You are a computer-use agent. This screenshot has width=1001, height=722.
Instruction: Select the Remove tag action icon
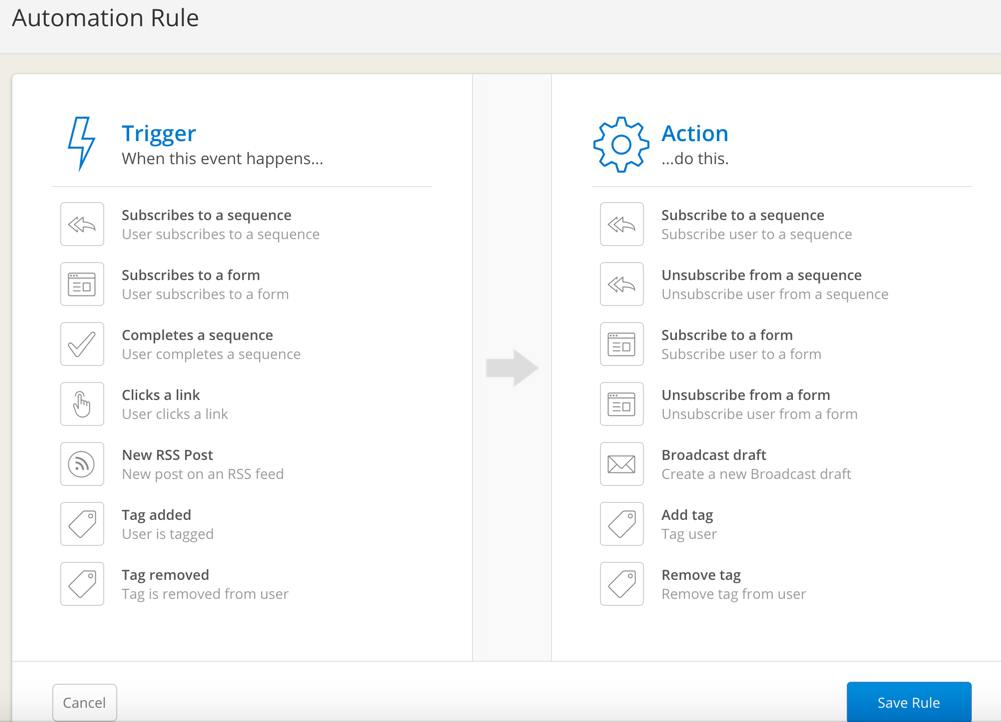click(622, 584)
